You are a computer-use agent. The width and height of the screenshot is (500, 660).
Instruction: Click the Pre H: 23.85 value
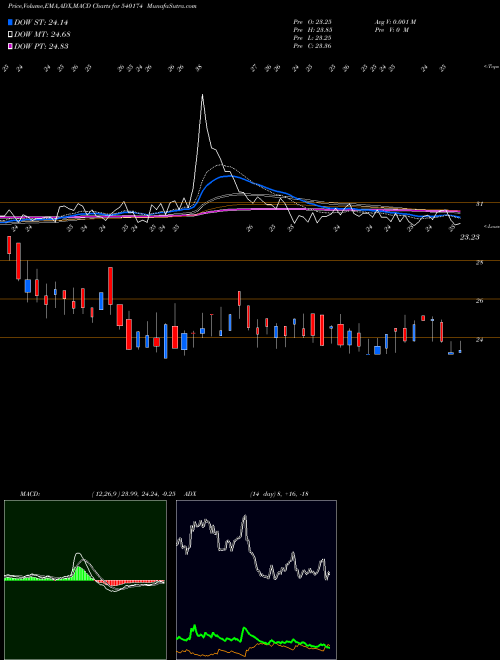tap(312, 30)
